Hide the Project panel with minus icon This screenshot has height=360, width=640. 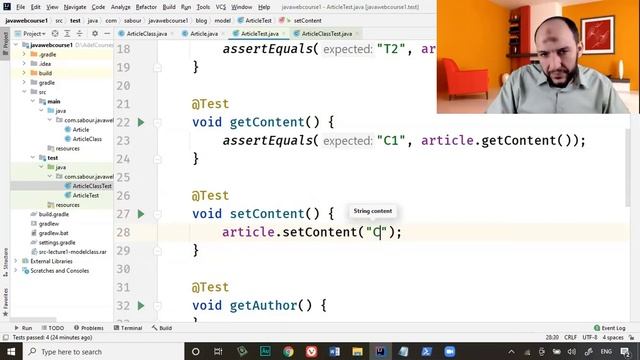click(x=107, y=33)
